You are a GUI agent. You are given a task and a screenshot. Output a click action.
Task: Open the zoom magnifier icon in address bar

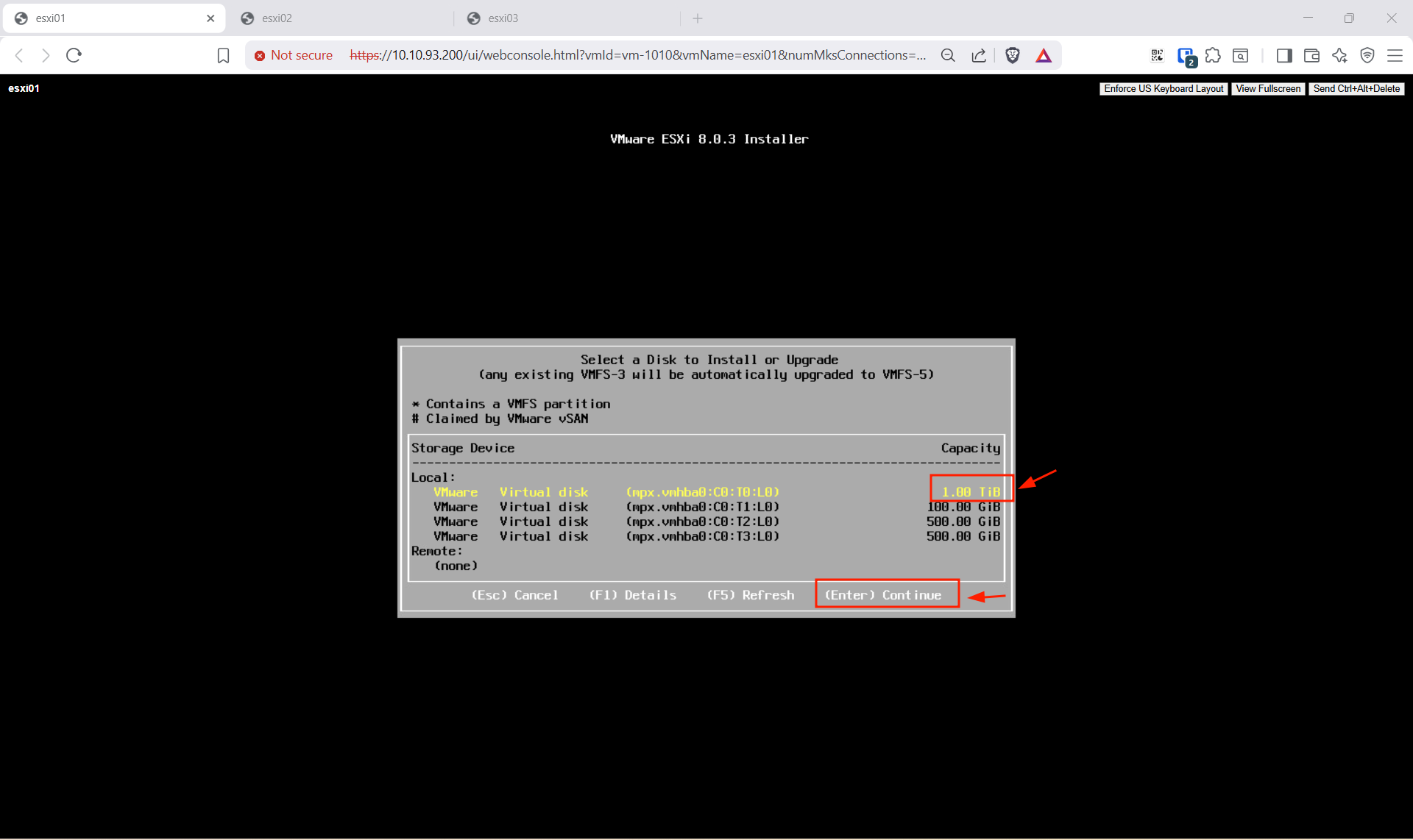pos(948,55)
